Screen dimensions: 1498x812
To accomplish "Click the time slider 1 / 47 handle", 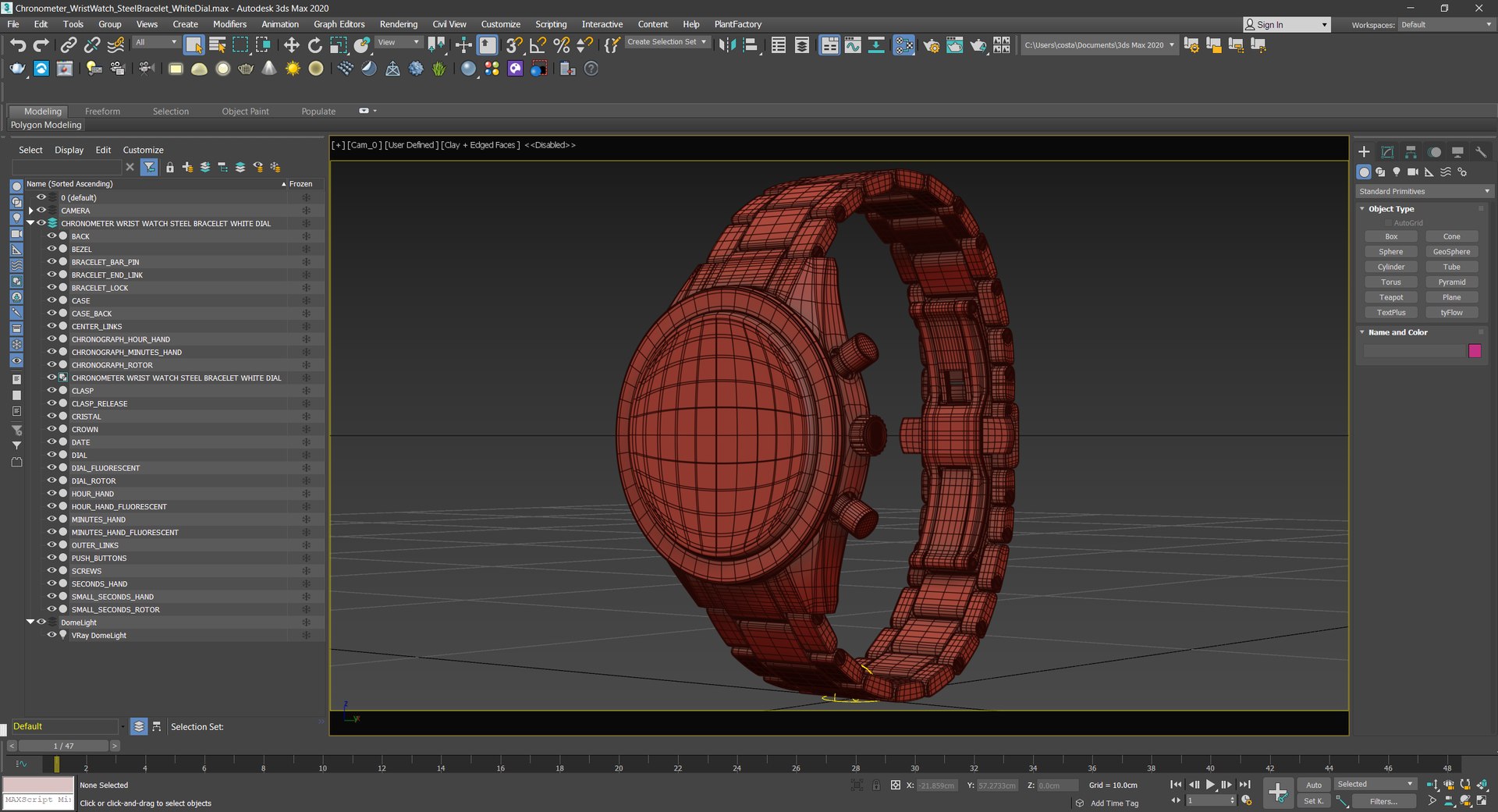I will coord(63,746).
